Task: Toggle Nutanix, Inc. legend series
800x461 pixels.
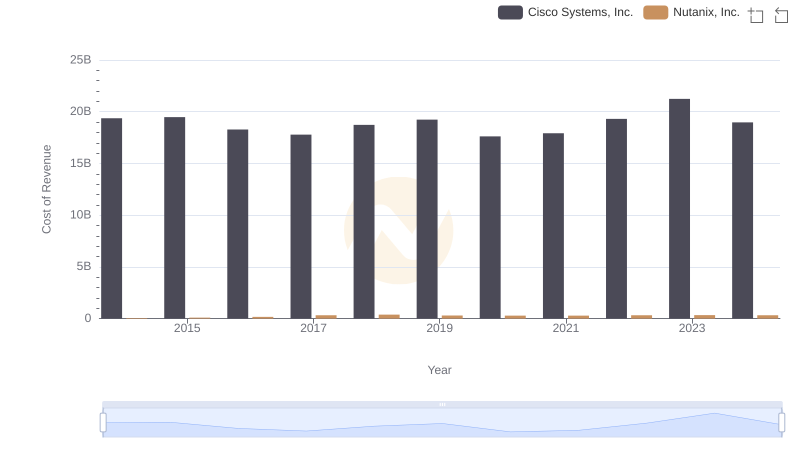Action: [691, 12]
